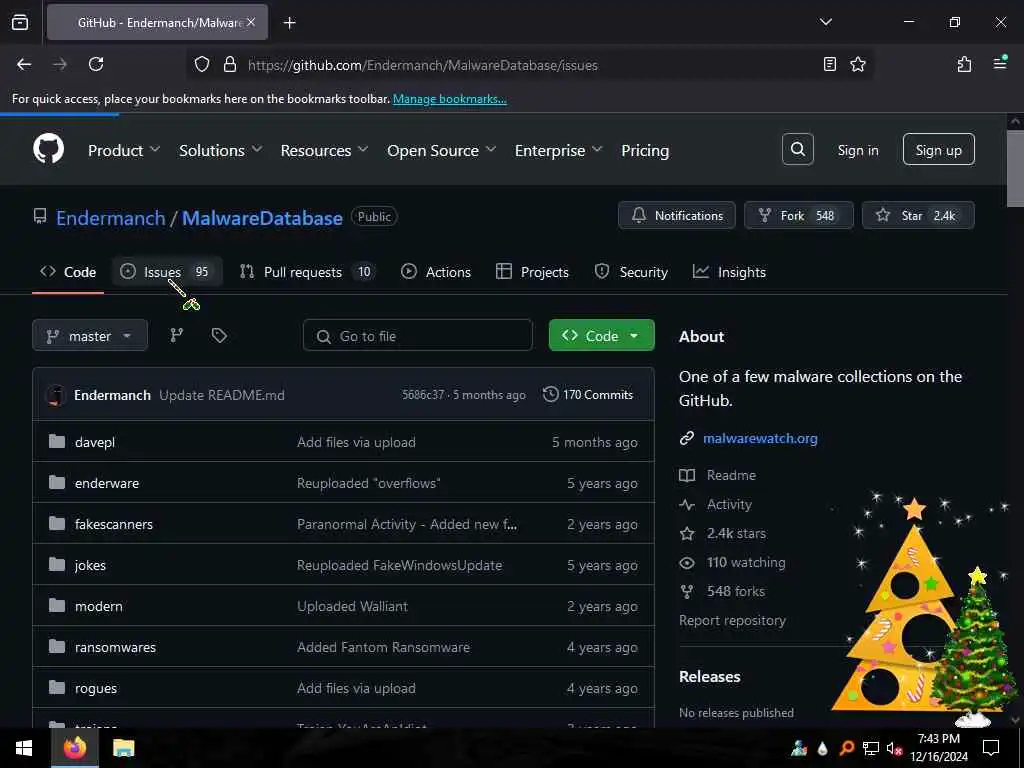Open the Security tab
The width and height of the screenshot is (1024, 768).
(x=632, y=272)
